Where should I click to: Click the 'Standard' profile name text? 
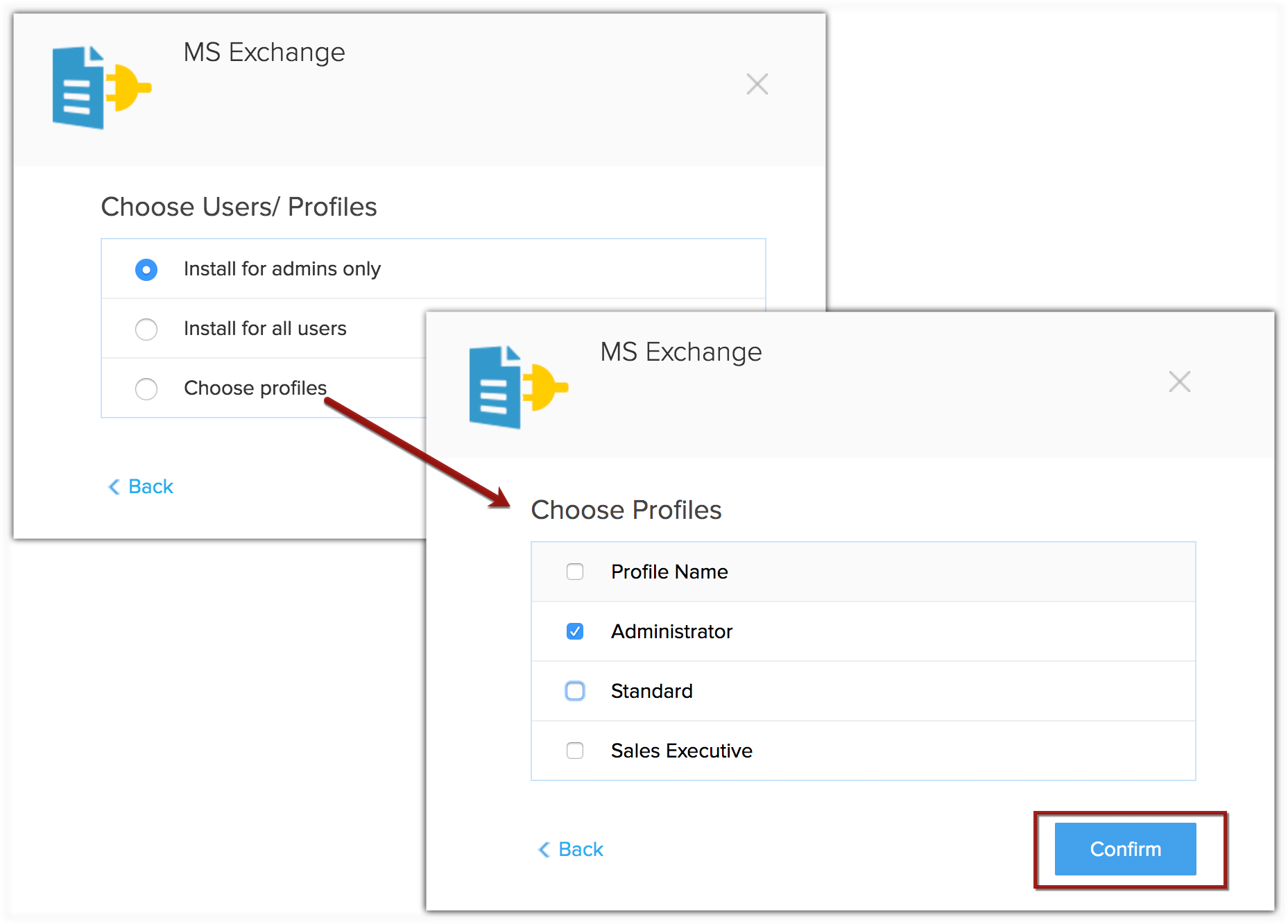651,691
